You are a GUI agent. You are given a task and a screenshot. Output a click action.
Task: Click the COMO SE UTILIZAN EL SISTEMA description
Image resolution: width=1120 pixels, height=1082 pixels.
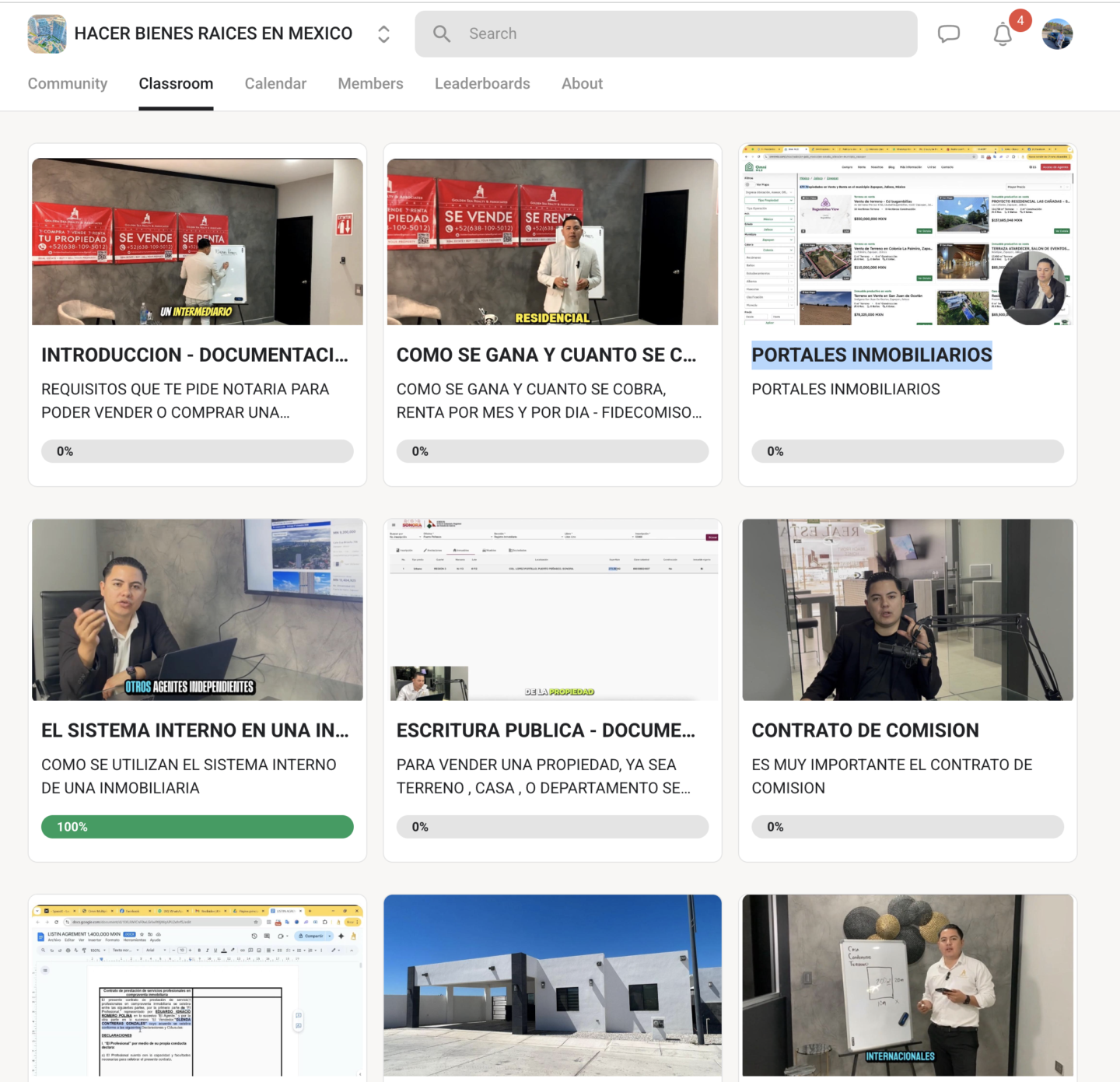click(189, 776)
